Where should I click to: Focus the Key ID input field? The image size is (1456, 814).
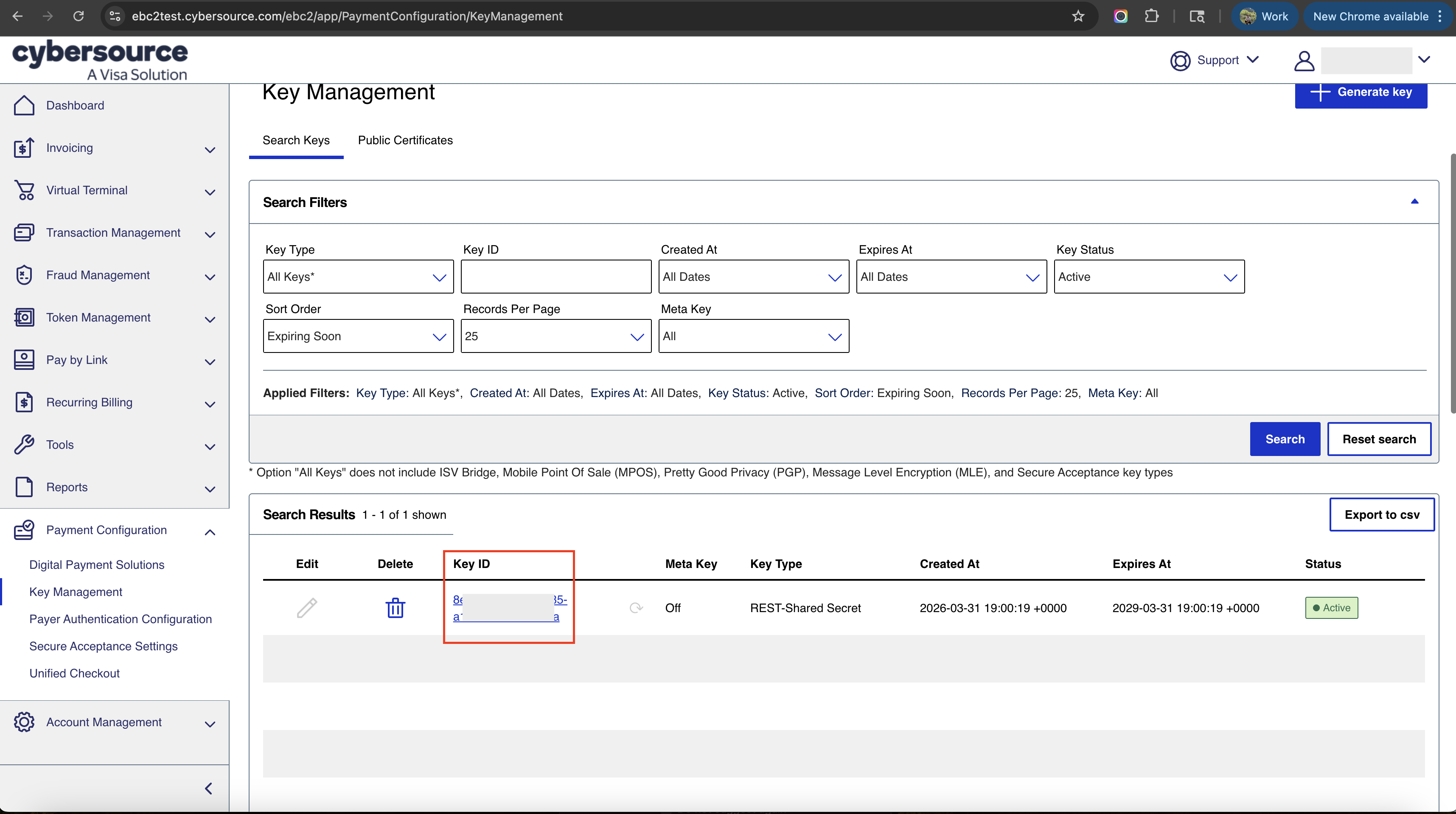tap(556, 277)
